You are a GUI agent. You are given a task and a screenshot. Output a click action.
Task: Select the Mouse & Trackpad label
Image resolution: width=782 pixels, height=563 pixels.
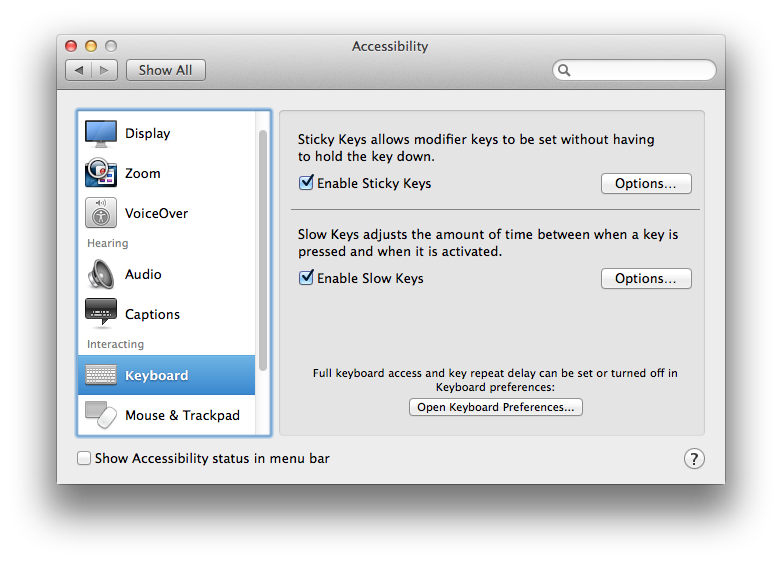[x=183, y=415]
